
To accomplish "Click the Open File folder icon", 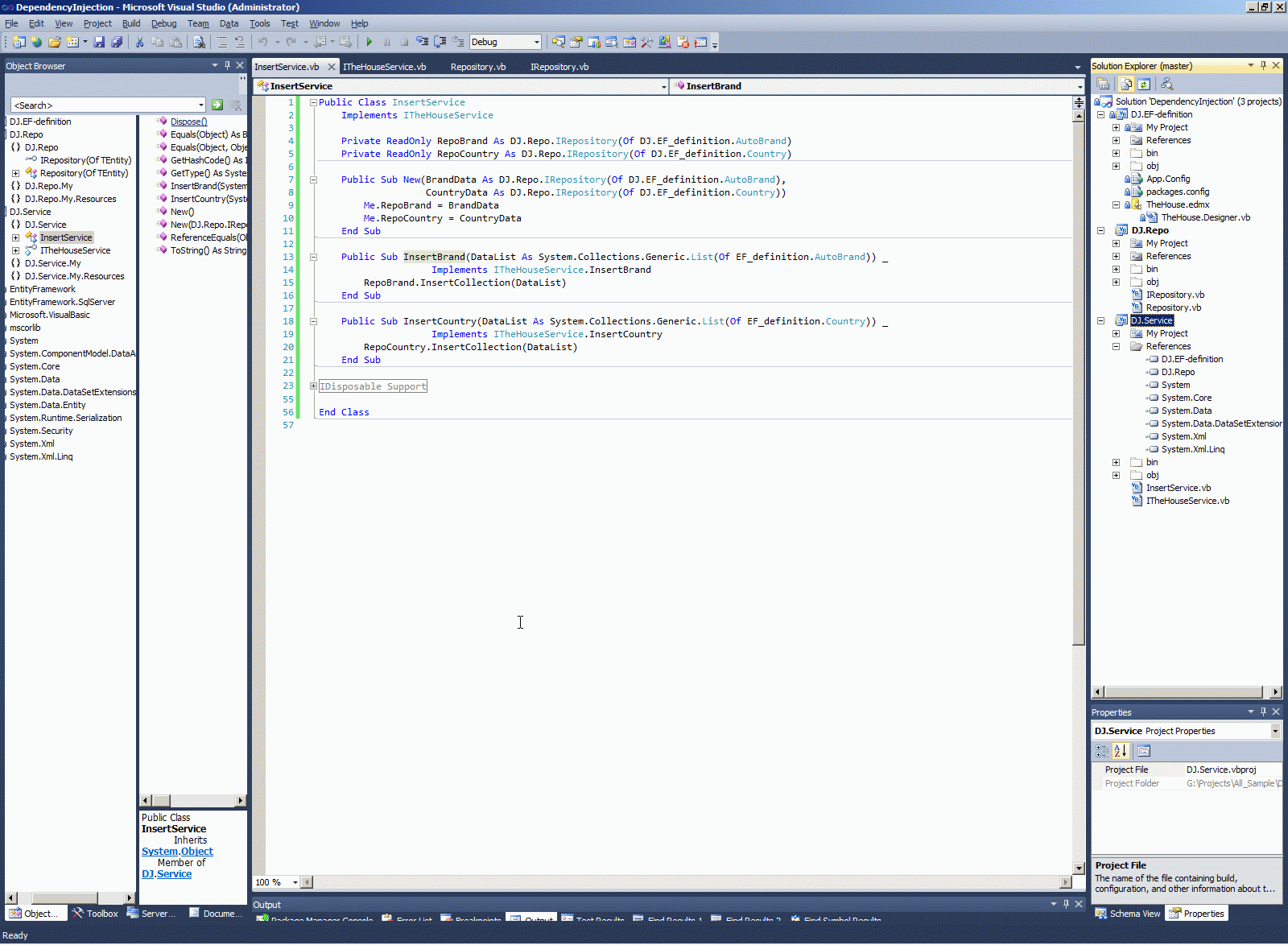I will click(55, 42).
